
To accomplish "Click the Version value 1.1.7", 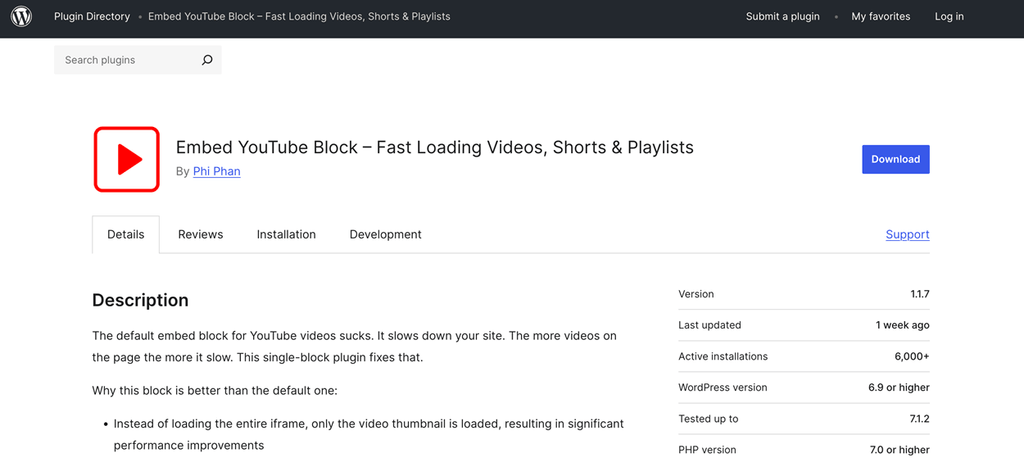I will click(920, 294).
